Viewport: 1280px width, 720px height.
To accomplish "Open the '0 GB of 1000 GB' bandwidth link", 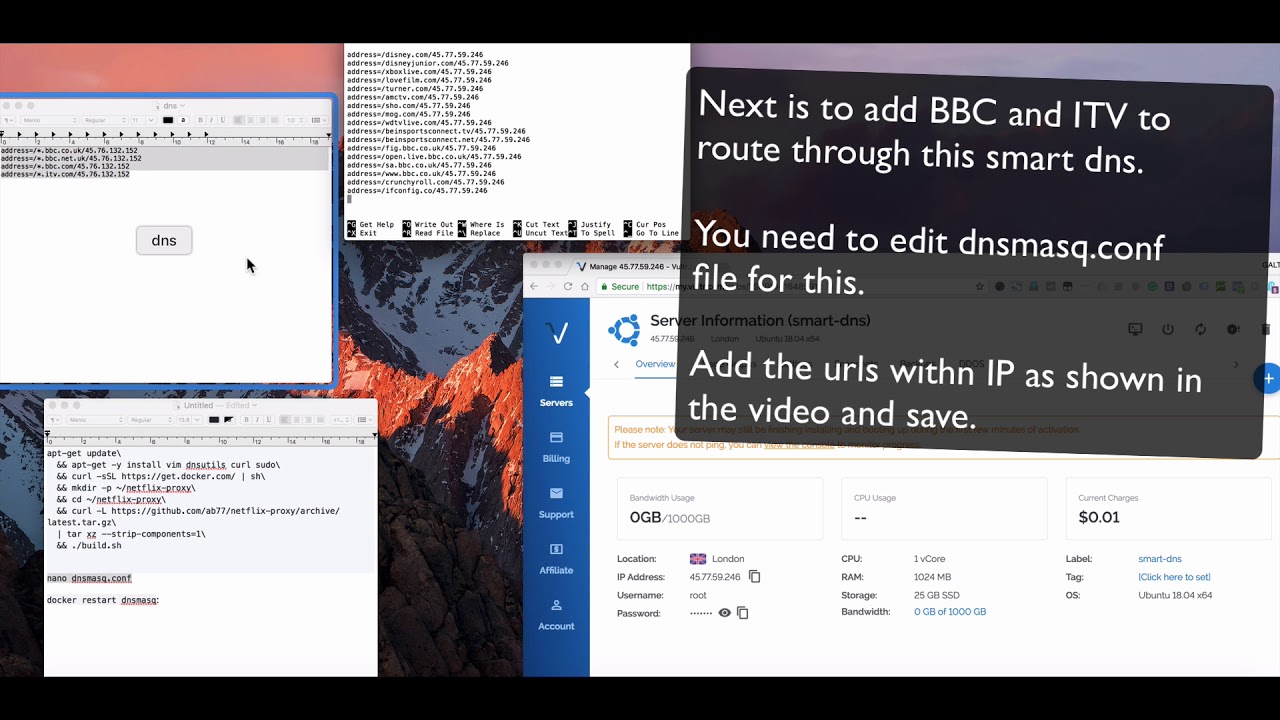I will [950, 612].
